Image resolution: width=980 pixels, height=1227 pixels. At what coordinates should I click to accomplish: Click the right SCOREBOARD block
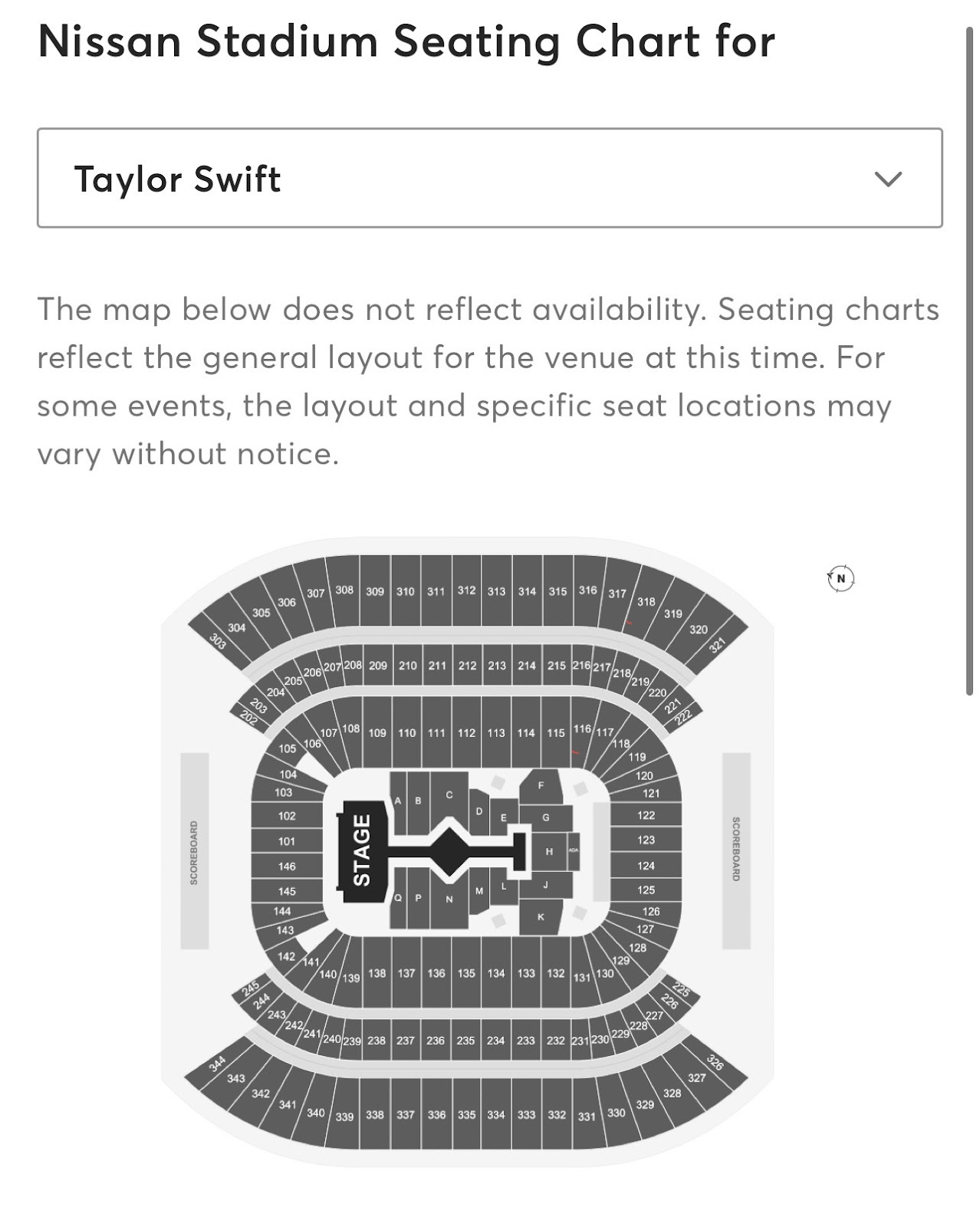tap(736, 849)
